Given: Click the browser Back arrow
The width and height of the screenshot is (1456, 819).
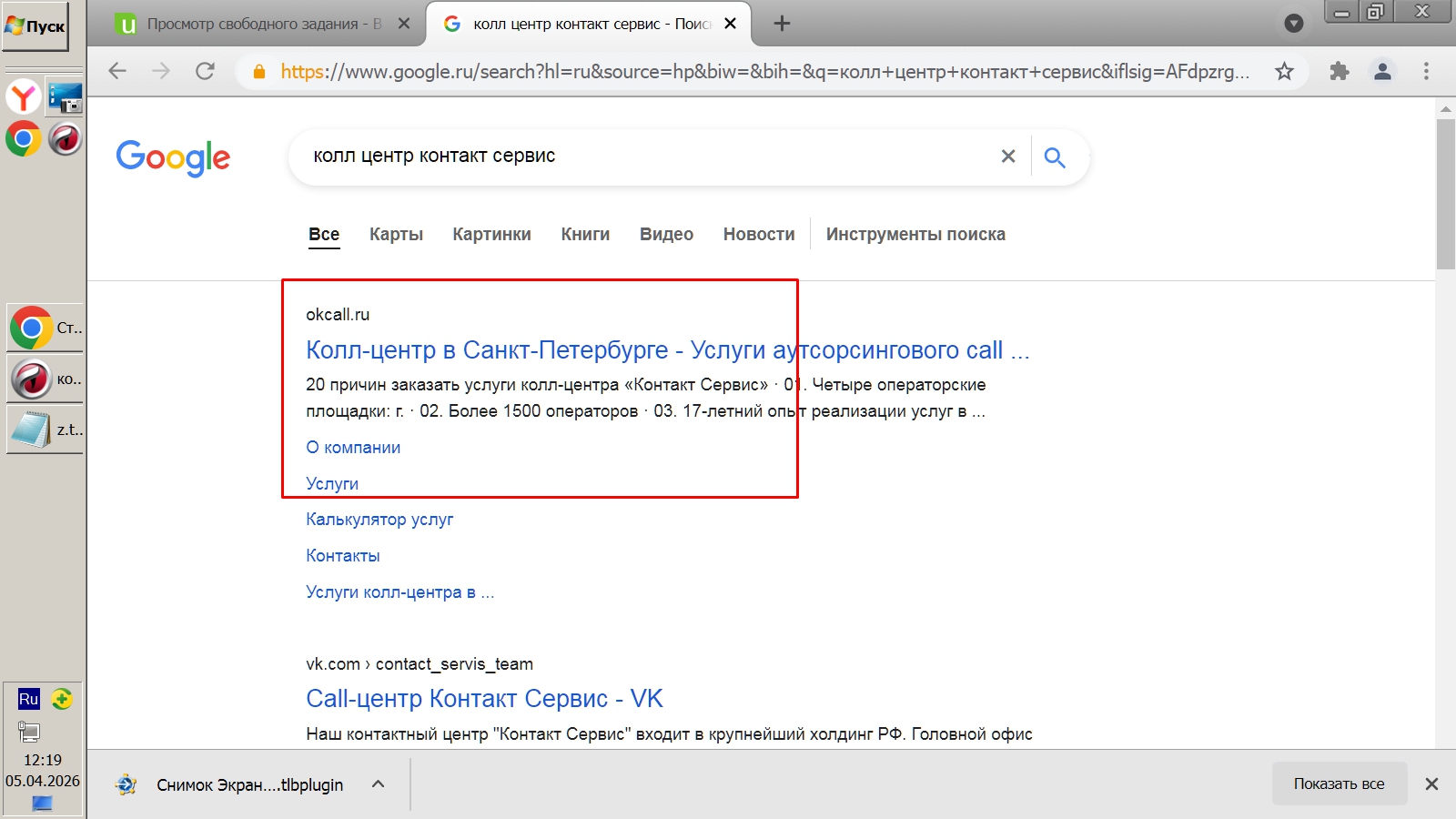Looking at the screenshot, I should [x=117, y=71].
